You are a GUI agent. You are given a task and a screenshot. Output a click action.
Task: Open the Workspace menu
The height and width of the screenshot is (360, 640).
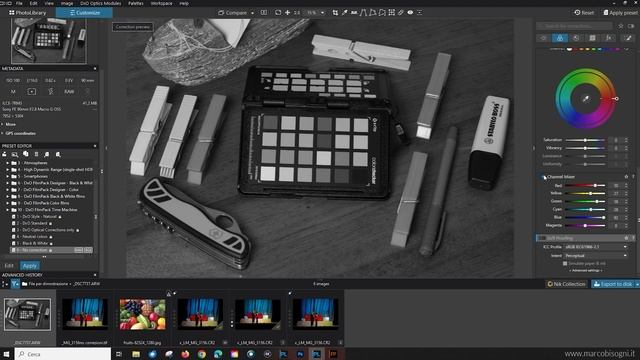[162, 3]
